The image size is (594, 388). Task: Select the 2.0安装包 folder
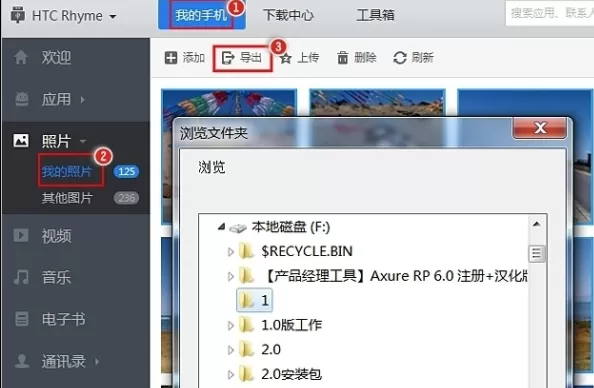(292, 374)
